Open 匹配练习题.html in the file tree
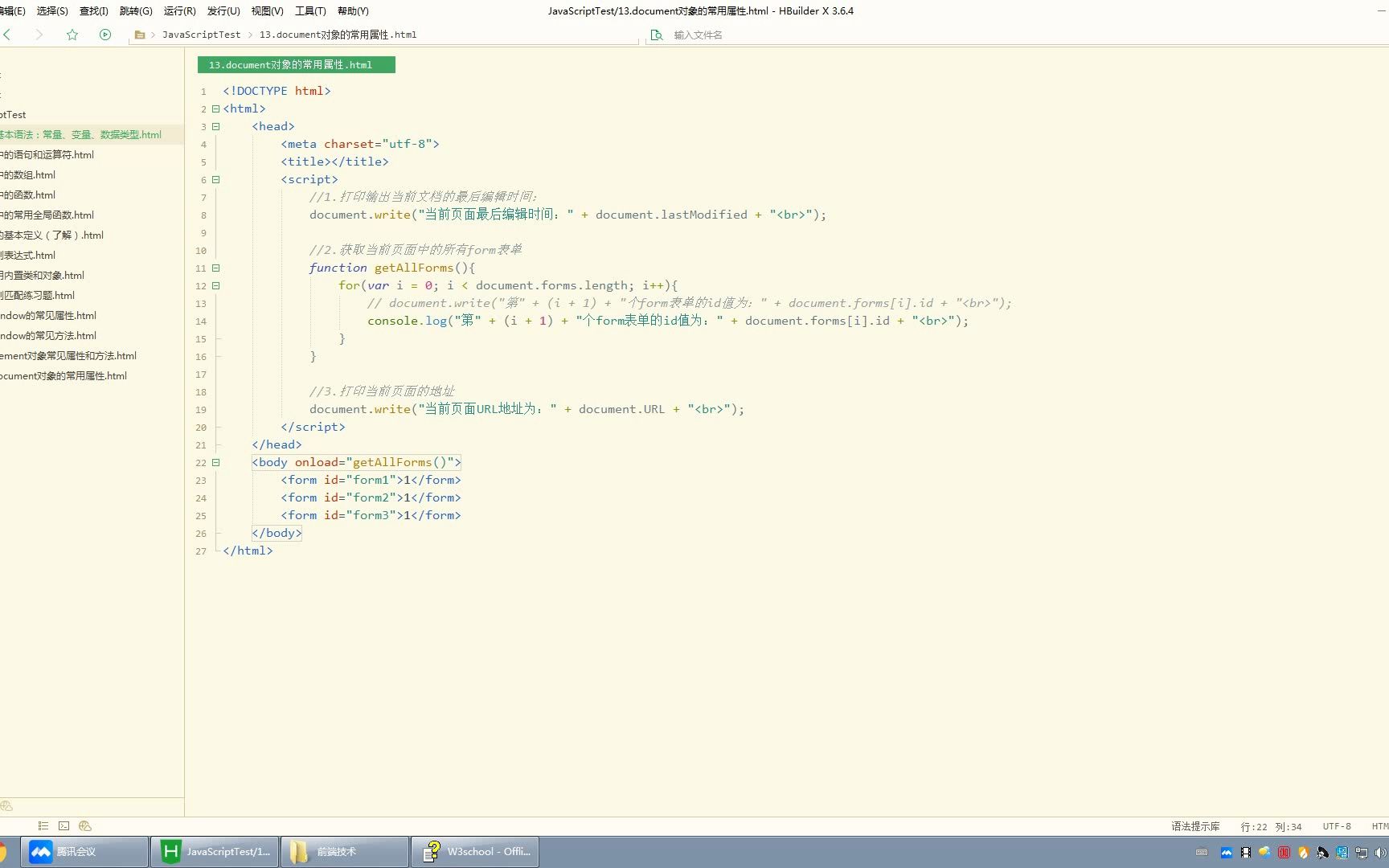 37,296
